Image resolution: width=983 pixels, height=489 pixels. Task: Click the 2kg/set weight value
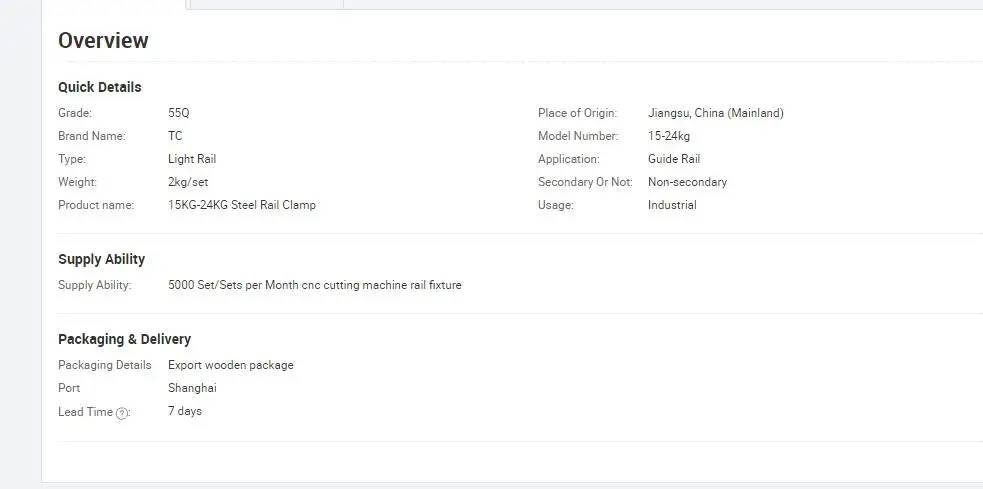[x=188, y=182]
